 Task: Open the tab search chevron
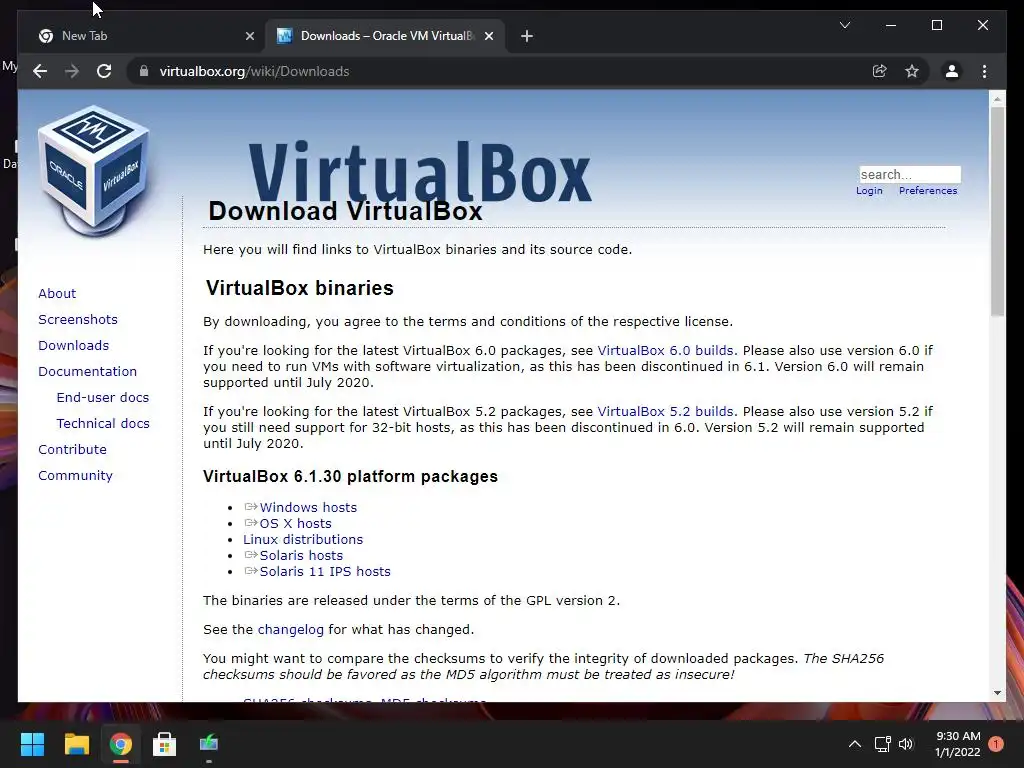click(844, 25)
